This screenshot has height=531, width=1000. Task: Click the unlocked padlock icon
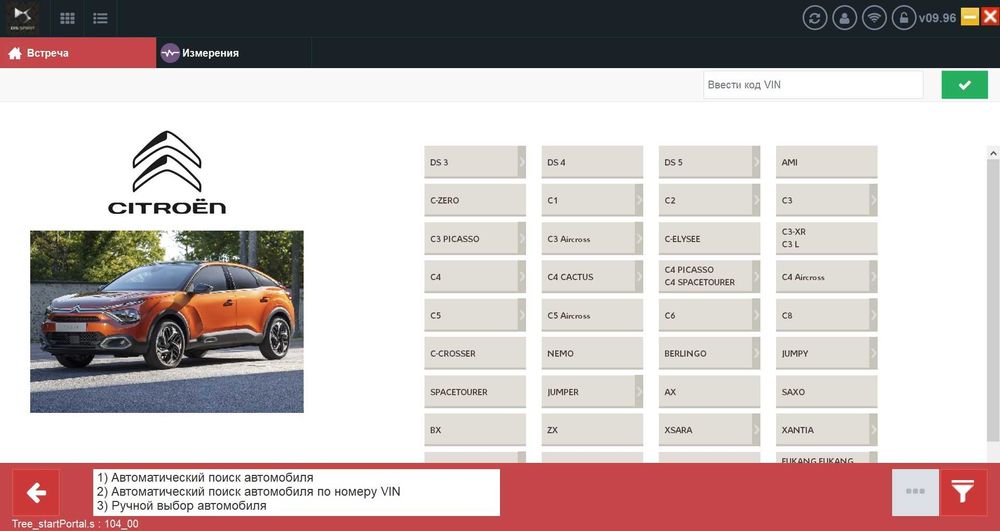904,18
